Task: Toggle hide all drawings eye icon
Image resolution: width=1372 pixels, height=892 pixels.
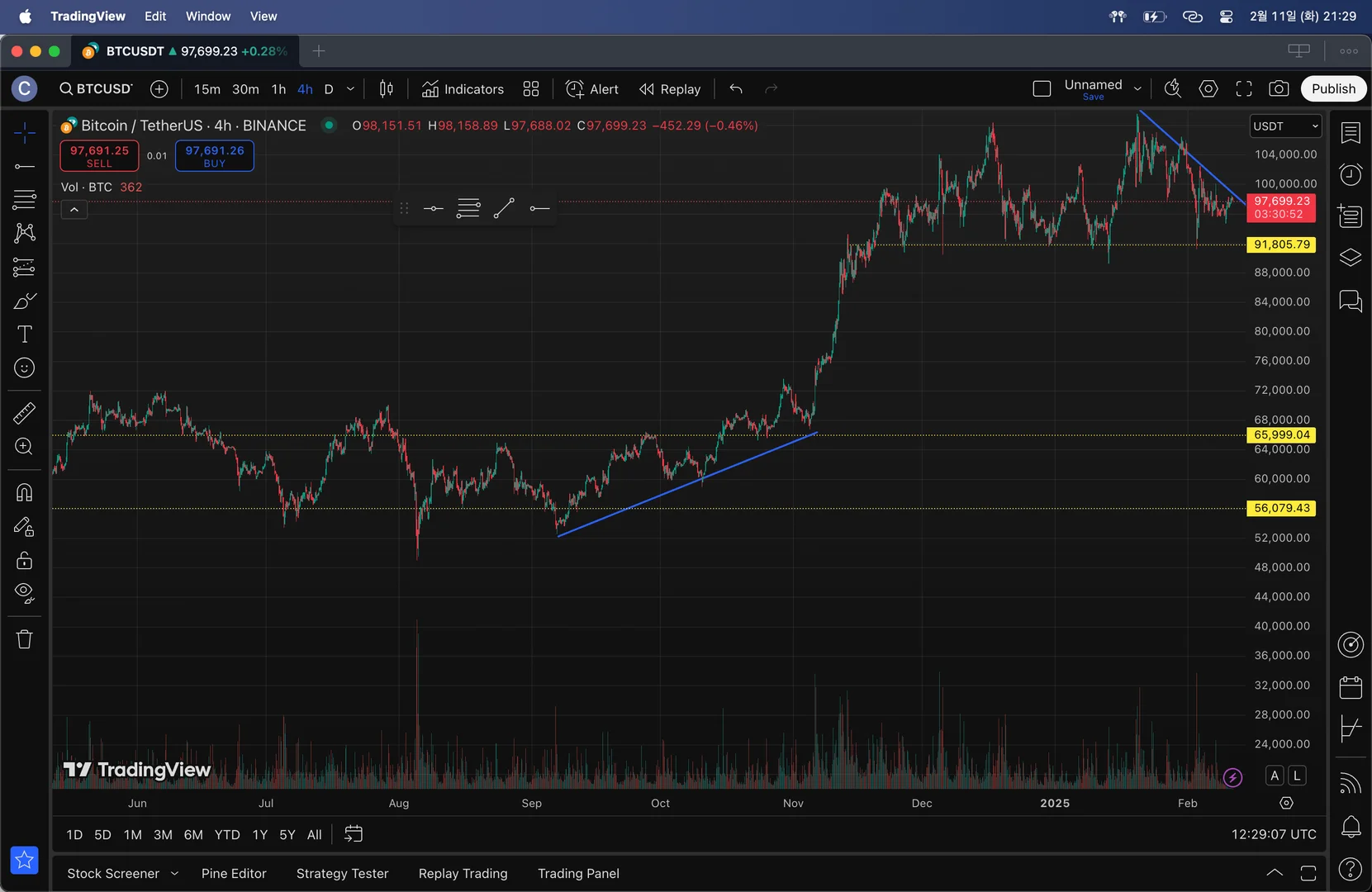Action: [x=25, y=593]
